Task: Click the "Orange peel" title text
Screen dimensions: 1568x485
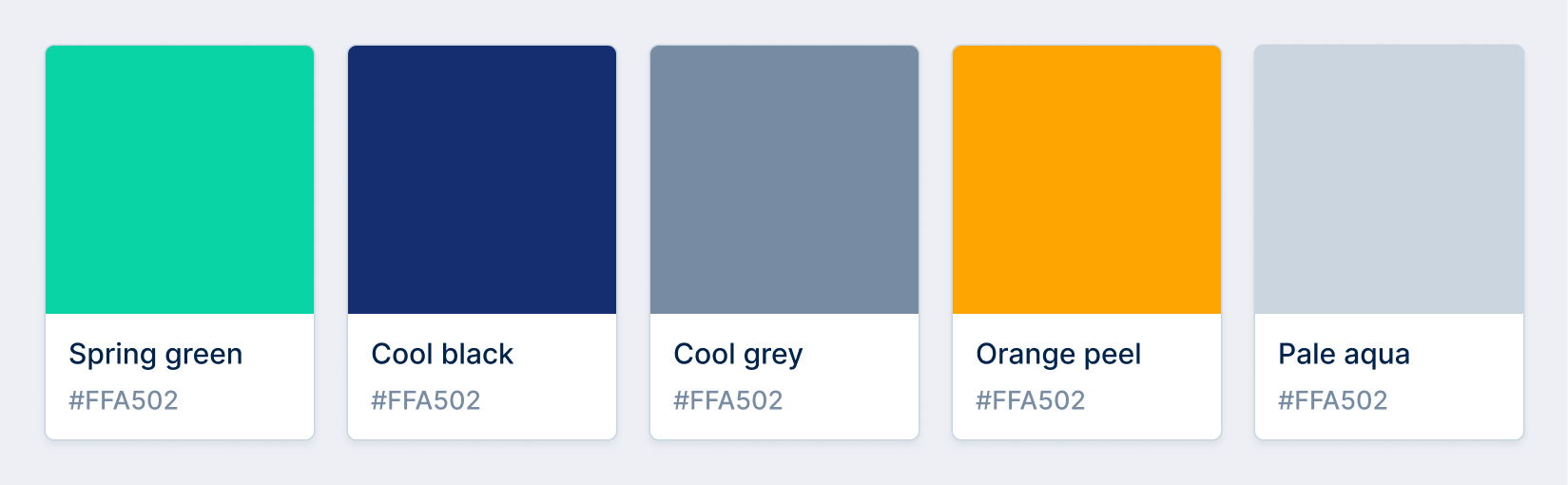Action: click(x=1058, y=354)
